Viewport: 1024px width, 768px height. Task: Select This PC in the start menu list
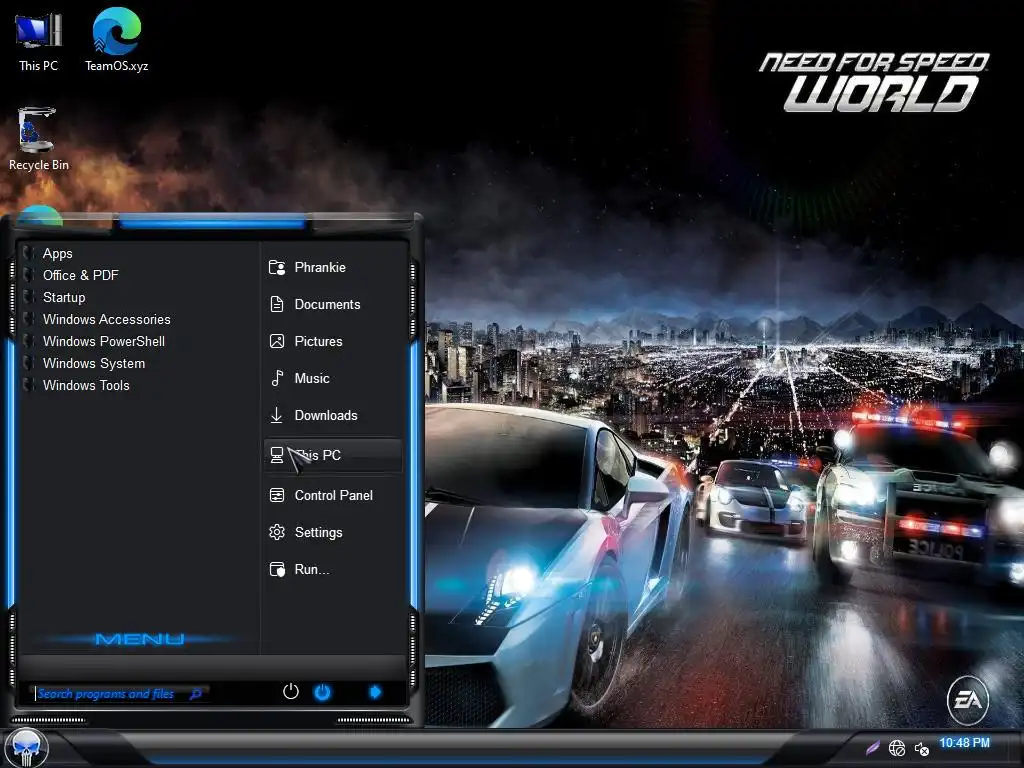coord(333,455)
